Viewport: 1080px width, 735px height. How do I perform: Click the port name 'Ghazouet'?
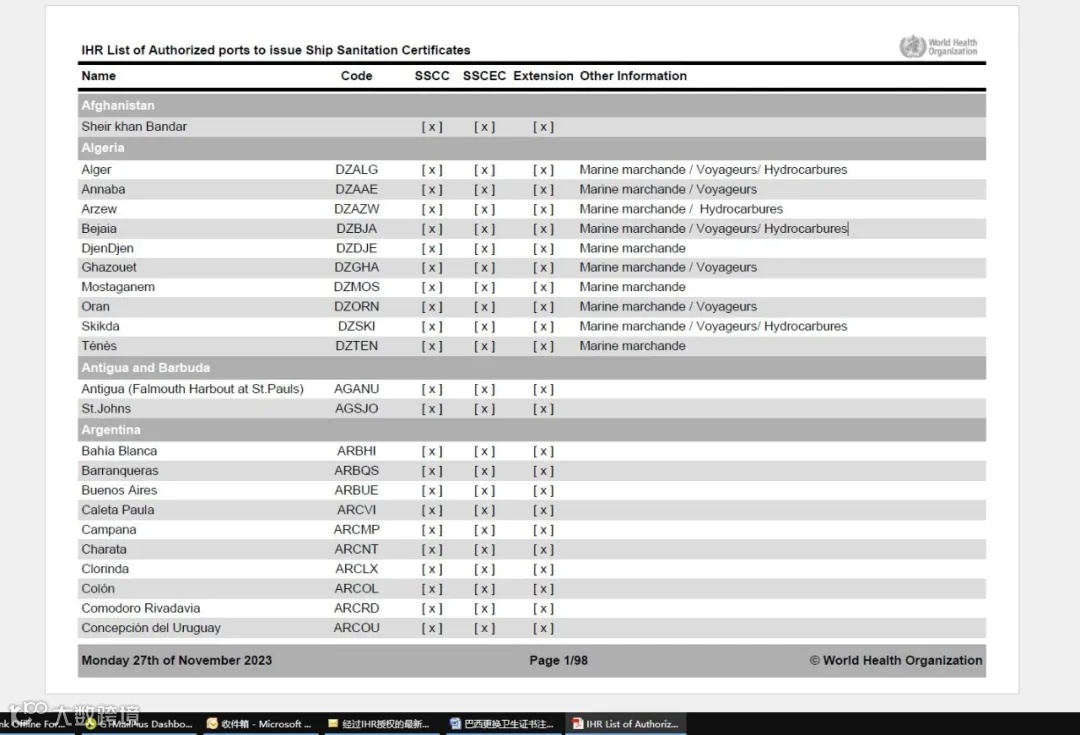pos(109,267)
